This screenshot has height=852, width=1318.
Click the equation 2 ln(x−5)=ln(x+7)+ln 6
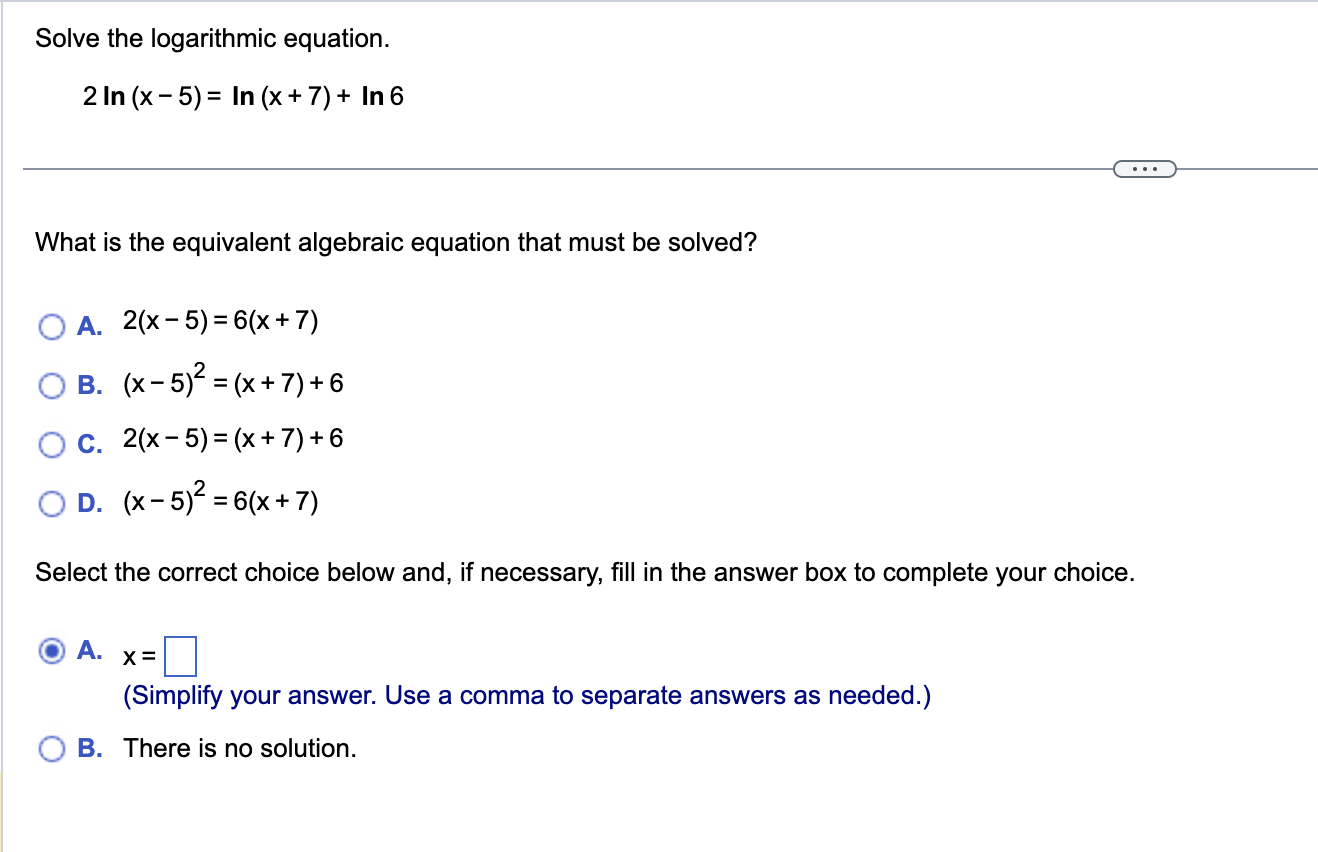[243, 96]
